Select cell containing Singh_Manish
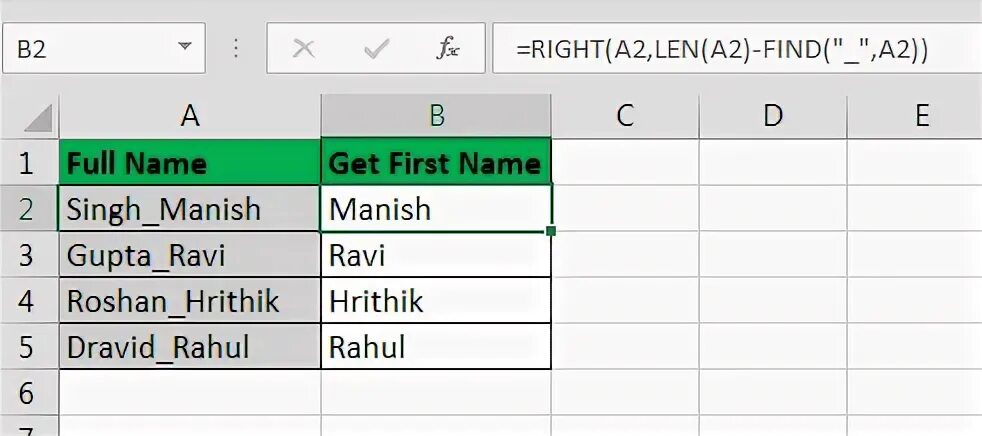 (x=190, y=209)
